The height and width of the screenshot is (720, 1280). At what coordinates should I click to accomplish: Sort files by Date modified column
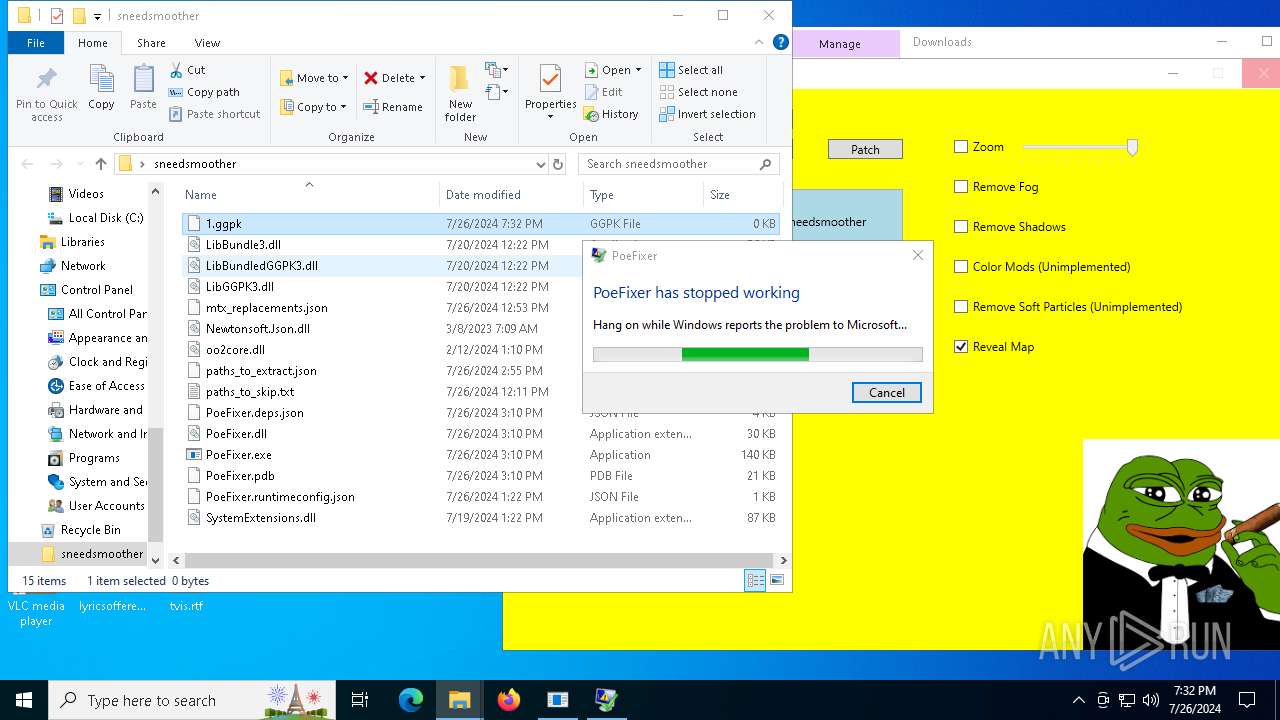click(511, 195)
